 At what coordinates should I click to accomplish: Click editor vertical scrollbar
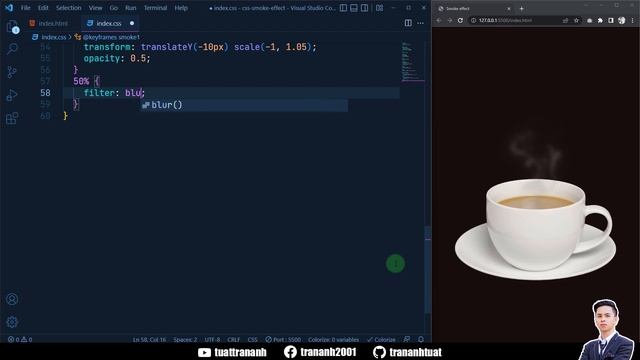point(428,269)
